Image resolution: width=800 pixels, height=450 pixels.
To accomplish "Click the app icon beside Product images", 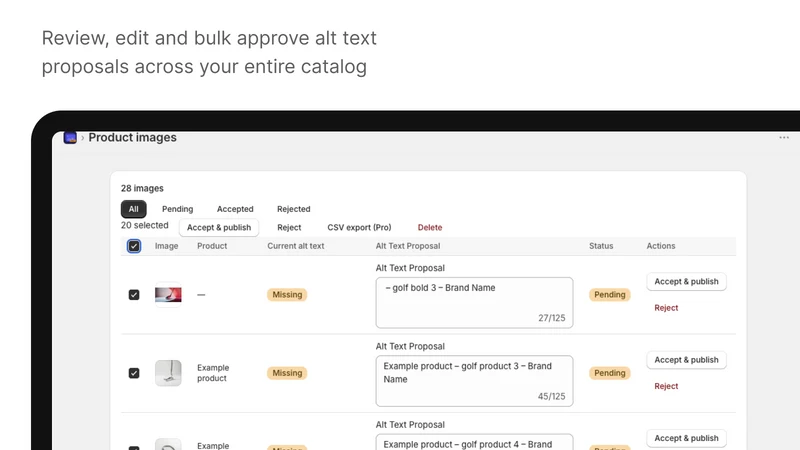I will click(70, 137).
